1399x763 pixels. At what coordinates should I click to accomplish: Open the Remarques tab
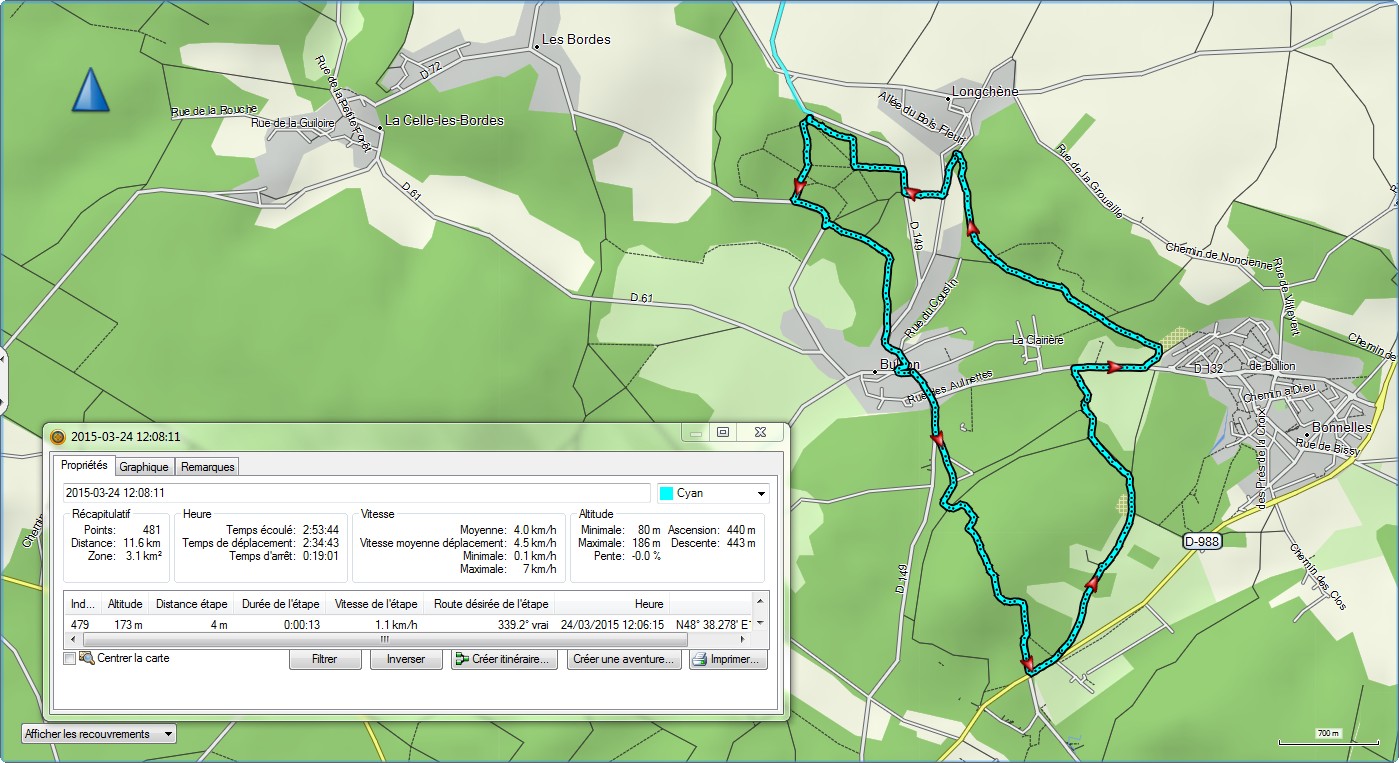coord(207,467)
